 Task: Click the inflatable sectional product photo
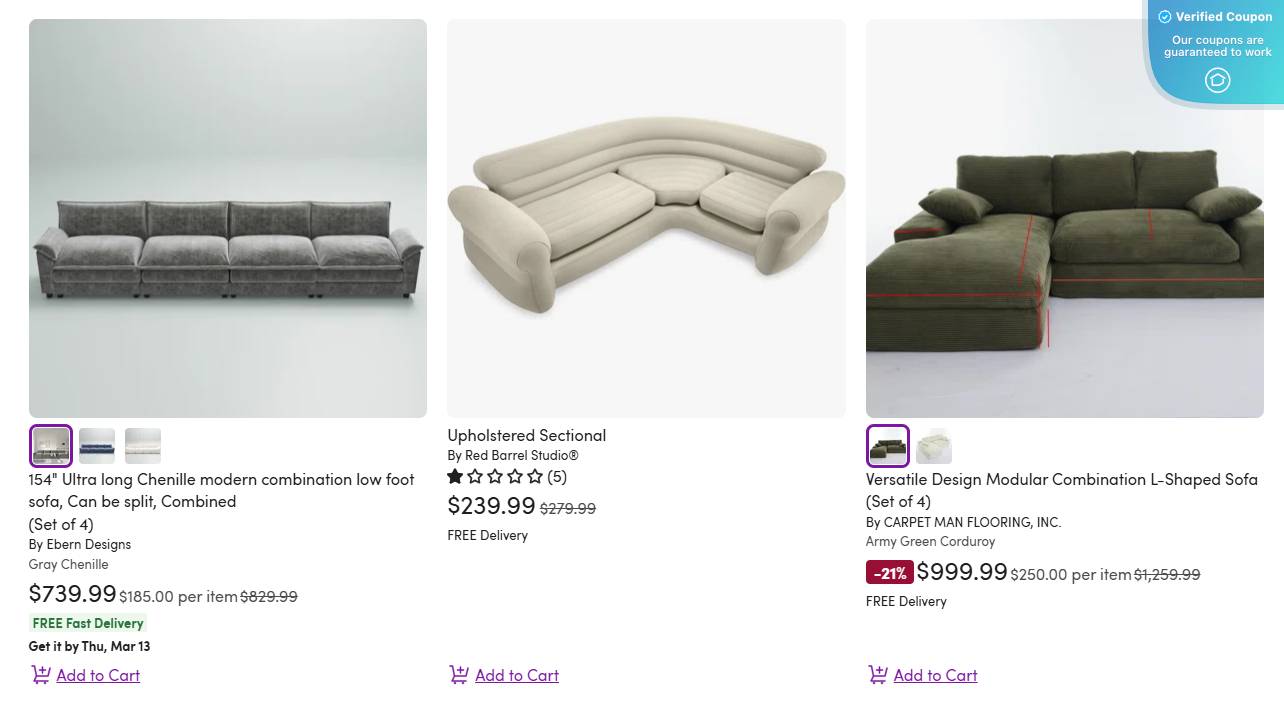click(x=646, y=218)
